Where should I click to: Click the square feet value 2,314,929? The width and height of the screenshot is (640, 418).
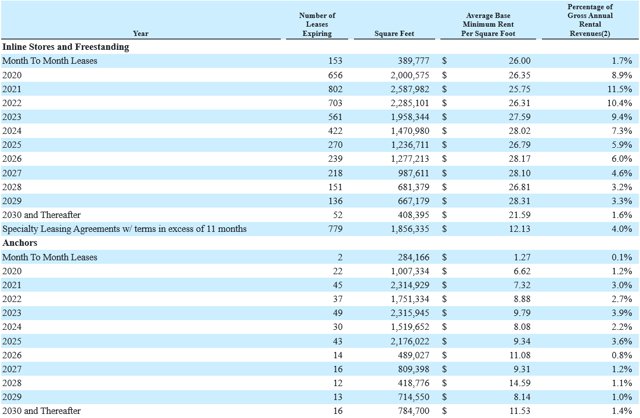410,285
